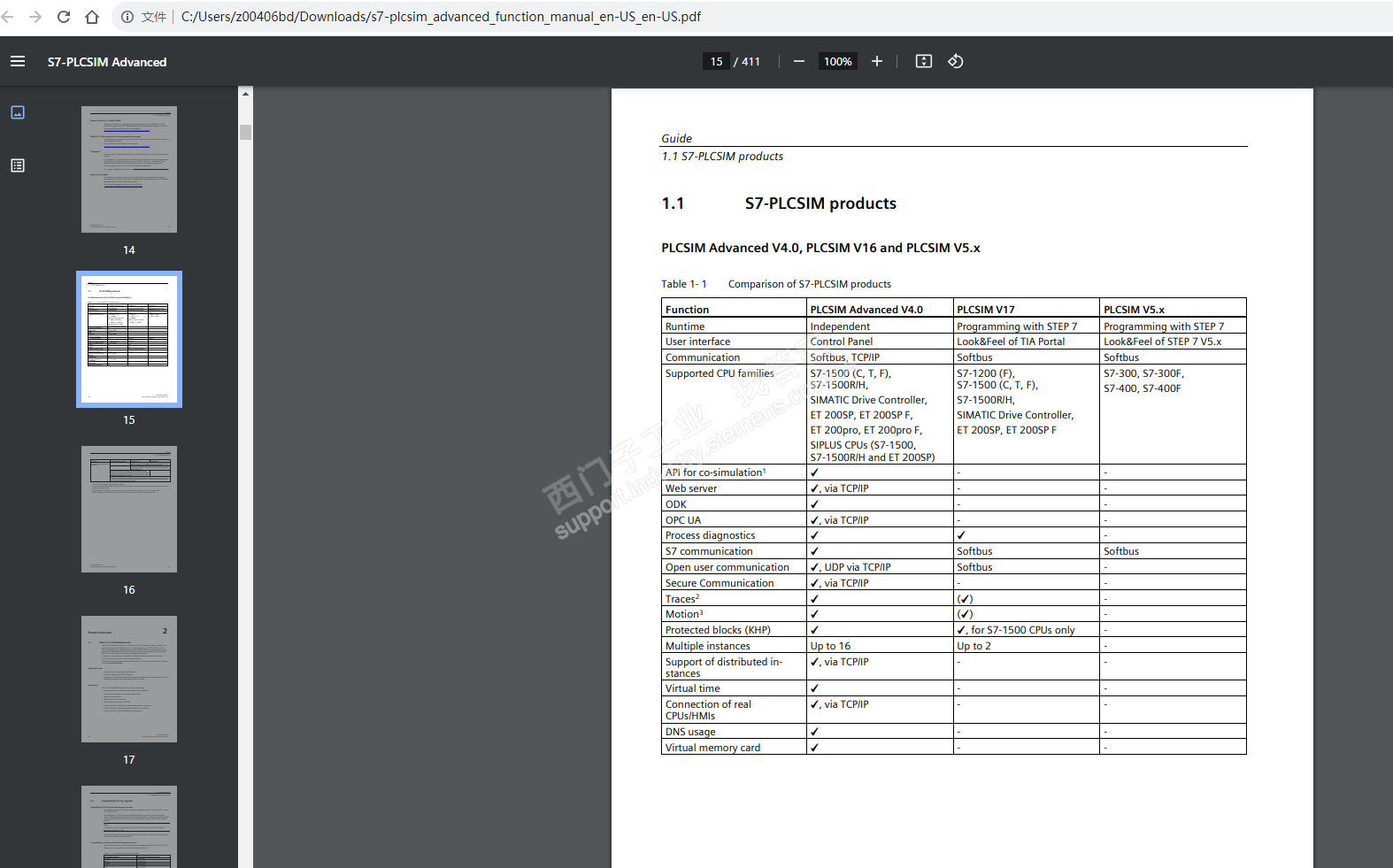Click the 'Independent' table cell

point(840,326)
